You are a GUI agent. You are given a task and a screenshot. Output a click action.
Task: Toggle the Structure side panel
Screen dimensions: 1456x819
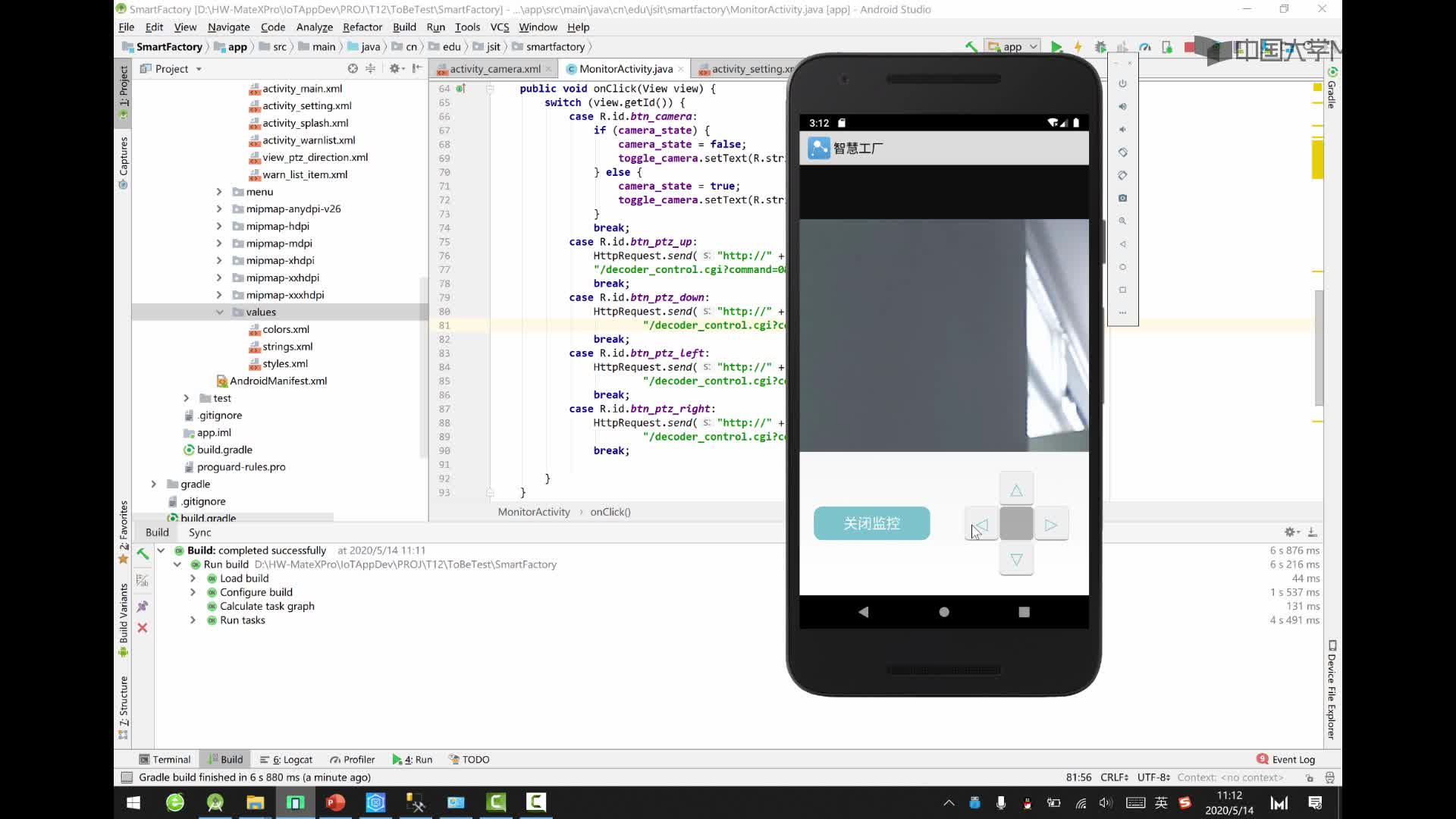coord(124,707)
